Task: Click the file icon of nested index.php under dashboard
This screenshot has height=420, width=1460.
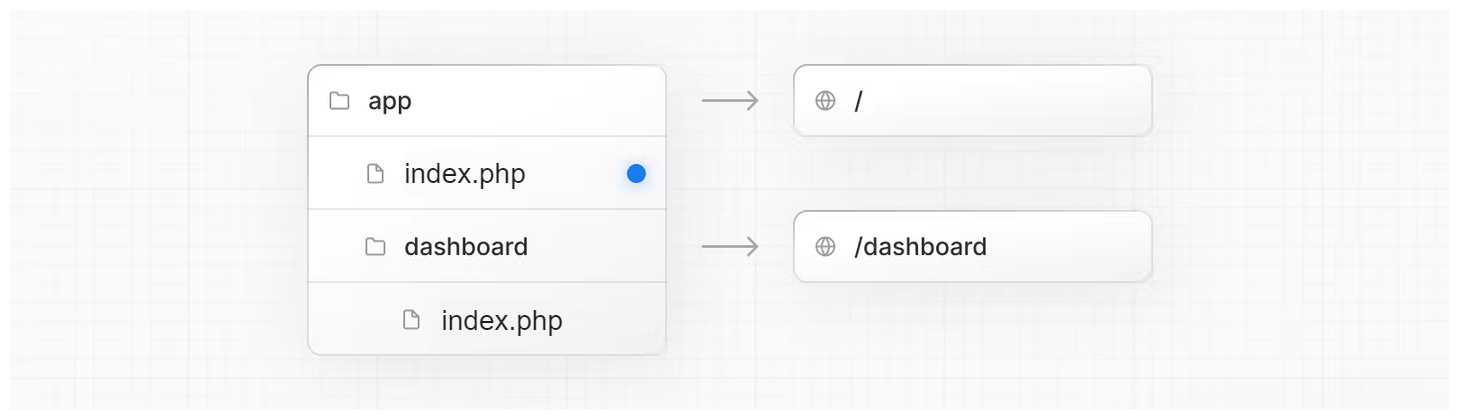Action: click(x=411, y=320)
